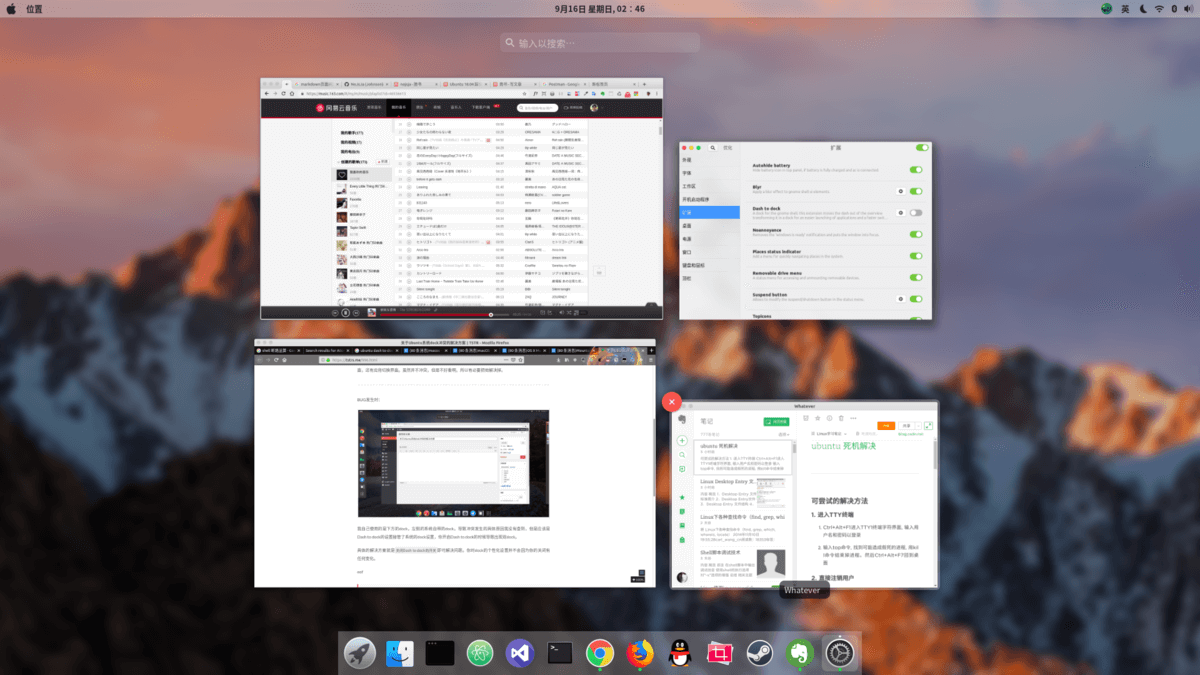The height and width of the screenshot is (675, 1200).
Task: Open the Terminal dock icon
Action: (x=560, y=653)
